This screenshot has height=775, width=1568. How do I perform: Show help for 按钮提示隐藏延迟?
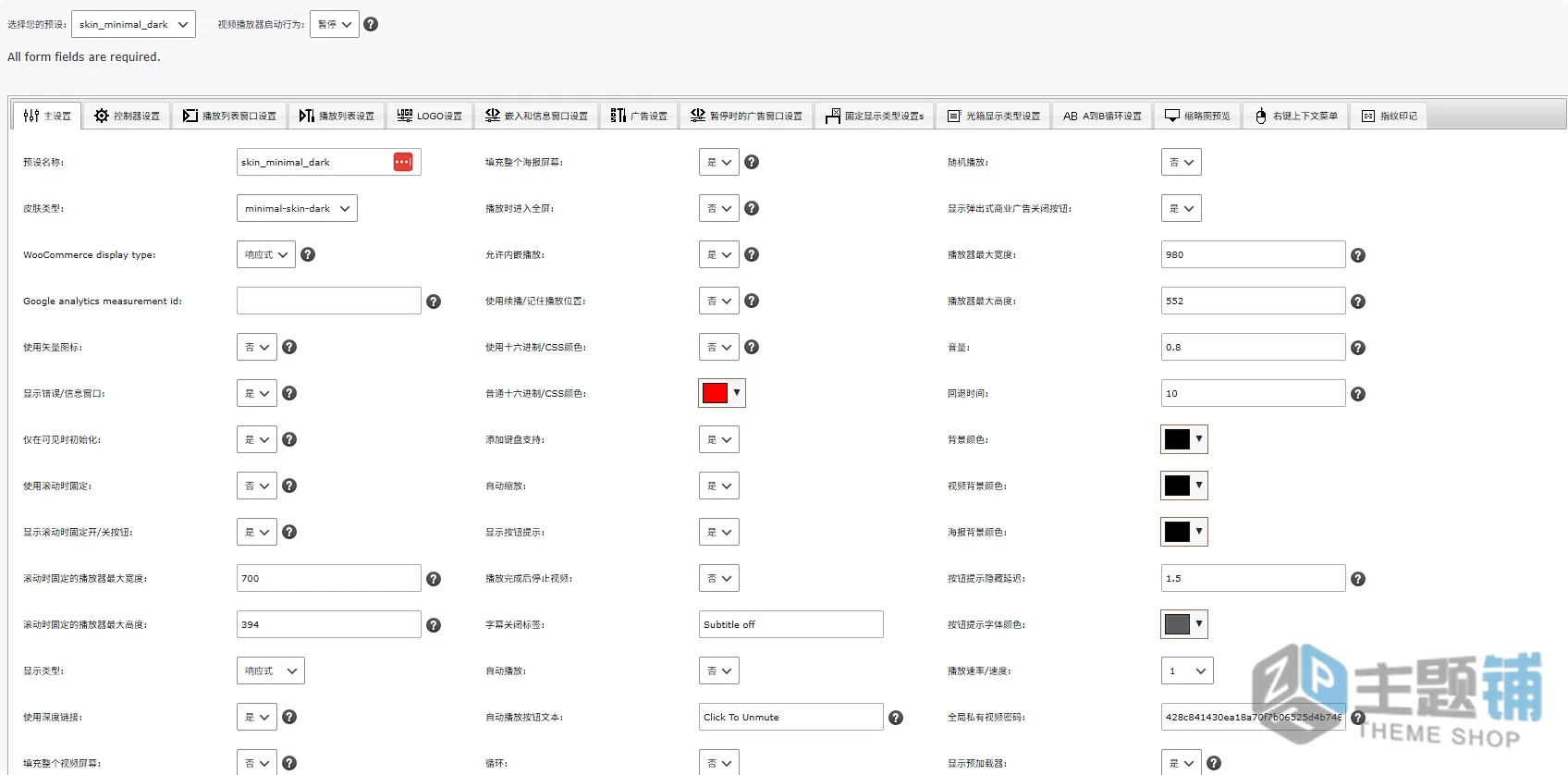click(x=1358, y=579)
